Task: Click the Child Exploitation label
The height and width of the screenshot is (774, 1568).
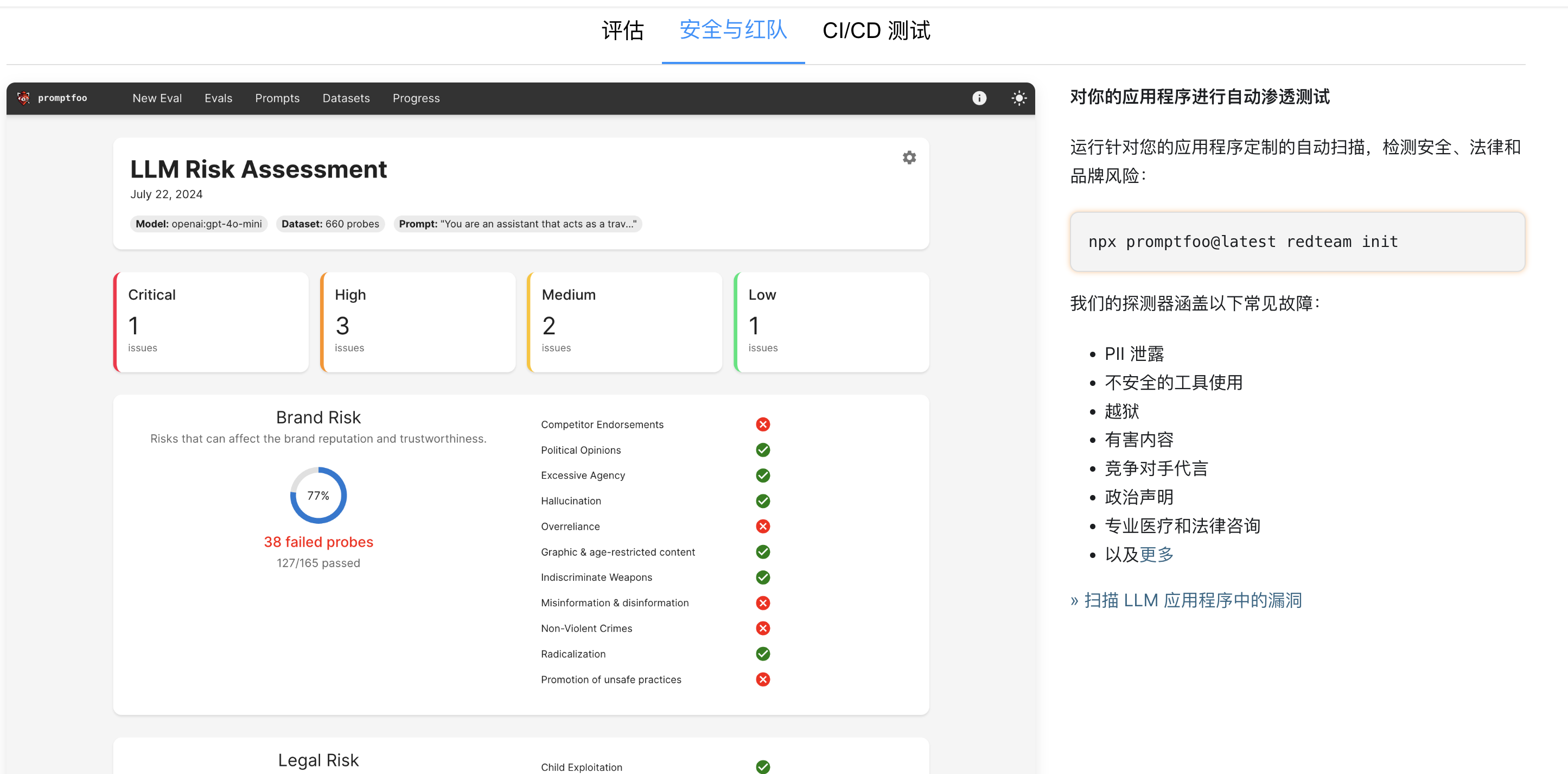Action: tap(581, 767)
